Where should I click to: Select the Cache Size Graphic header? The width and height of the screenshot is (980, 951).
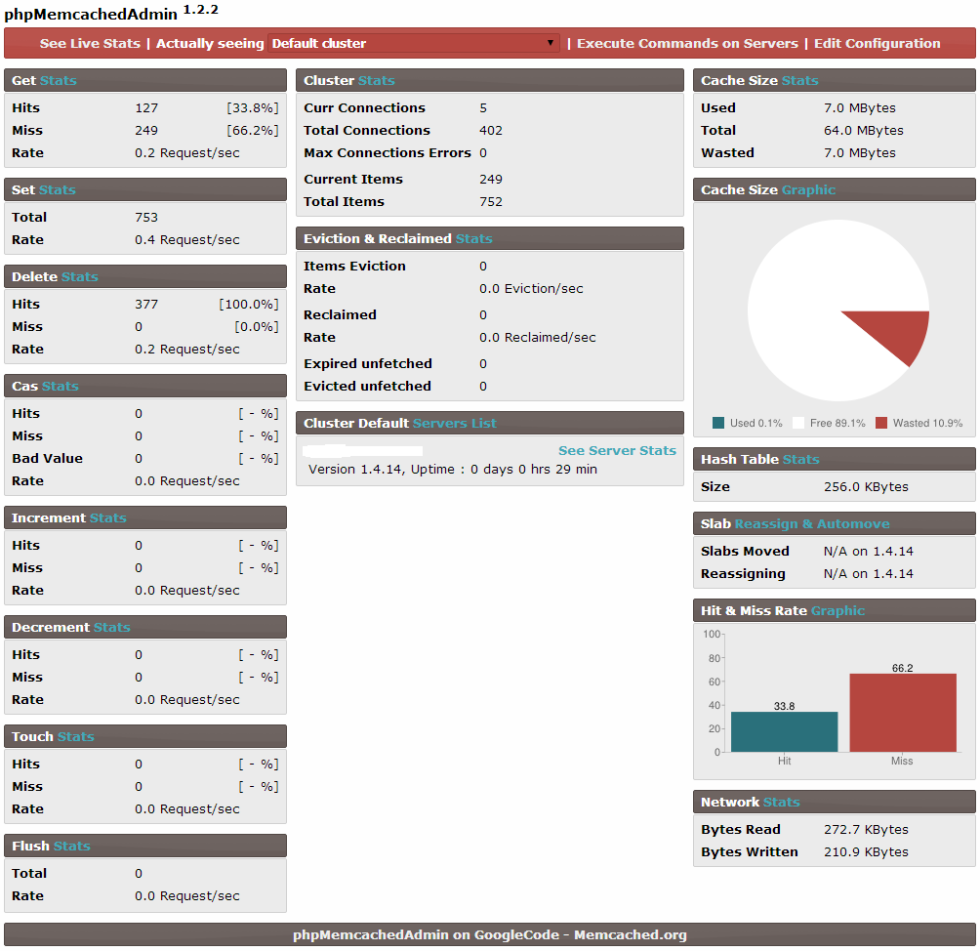point(833,190)
